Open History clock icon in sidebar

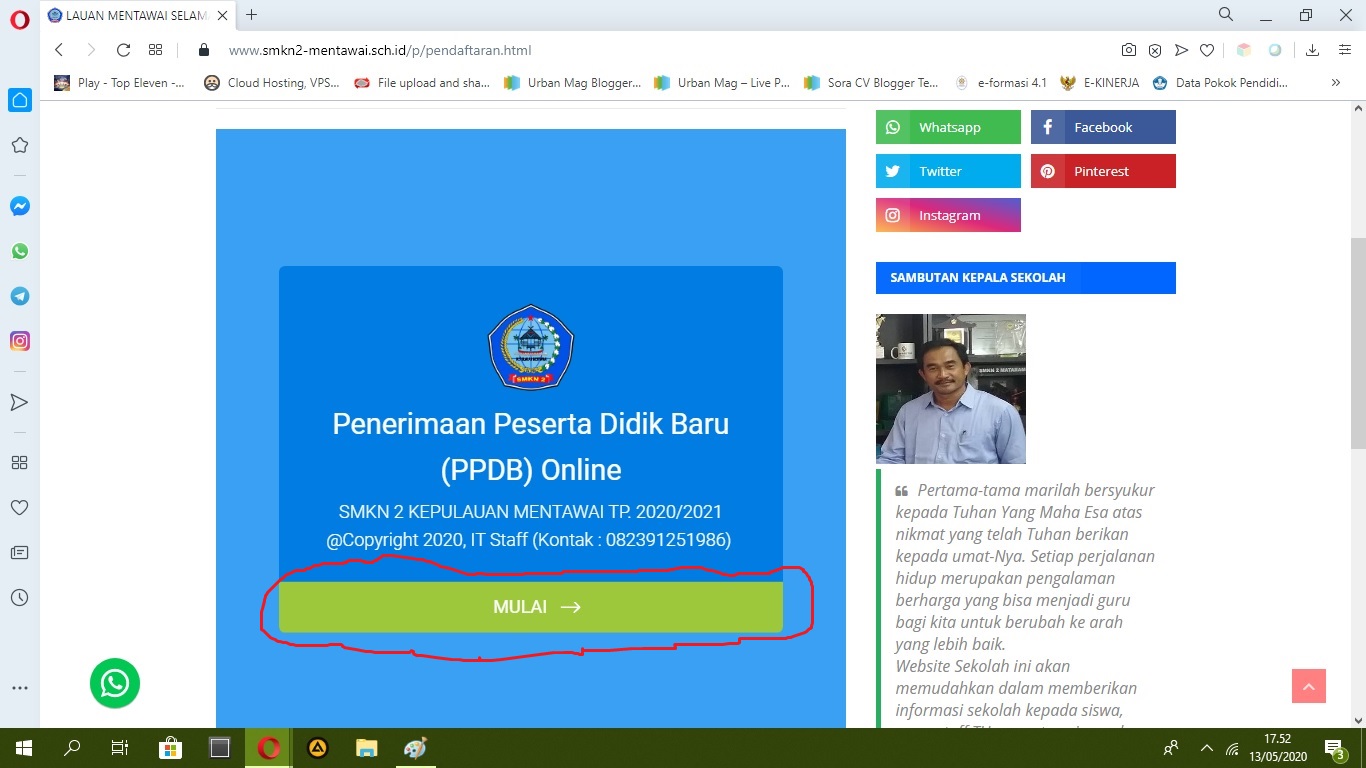coord(19,597)
